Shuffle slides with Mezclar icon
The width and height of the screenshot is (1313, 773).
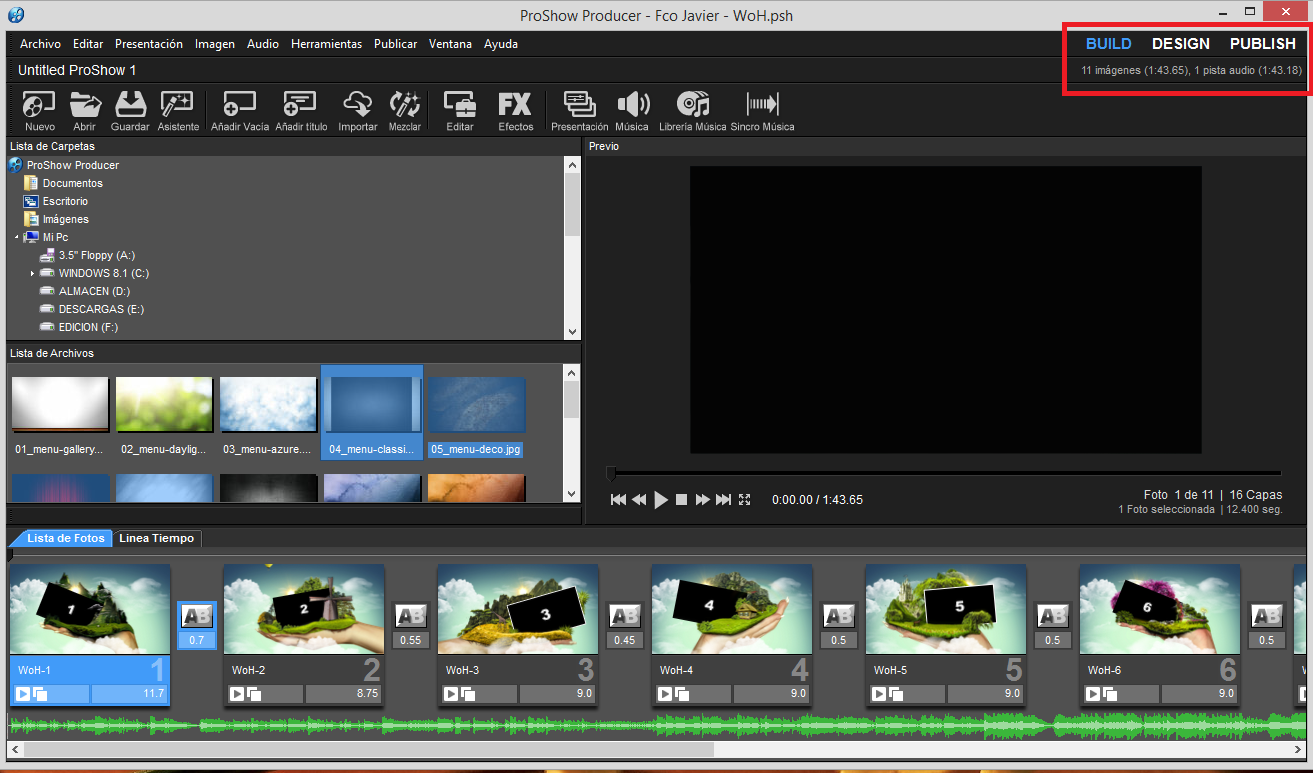pos(405,111)
